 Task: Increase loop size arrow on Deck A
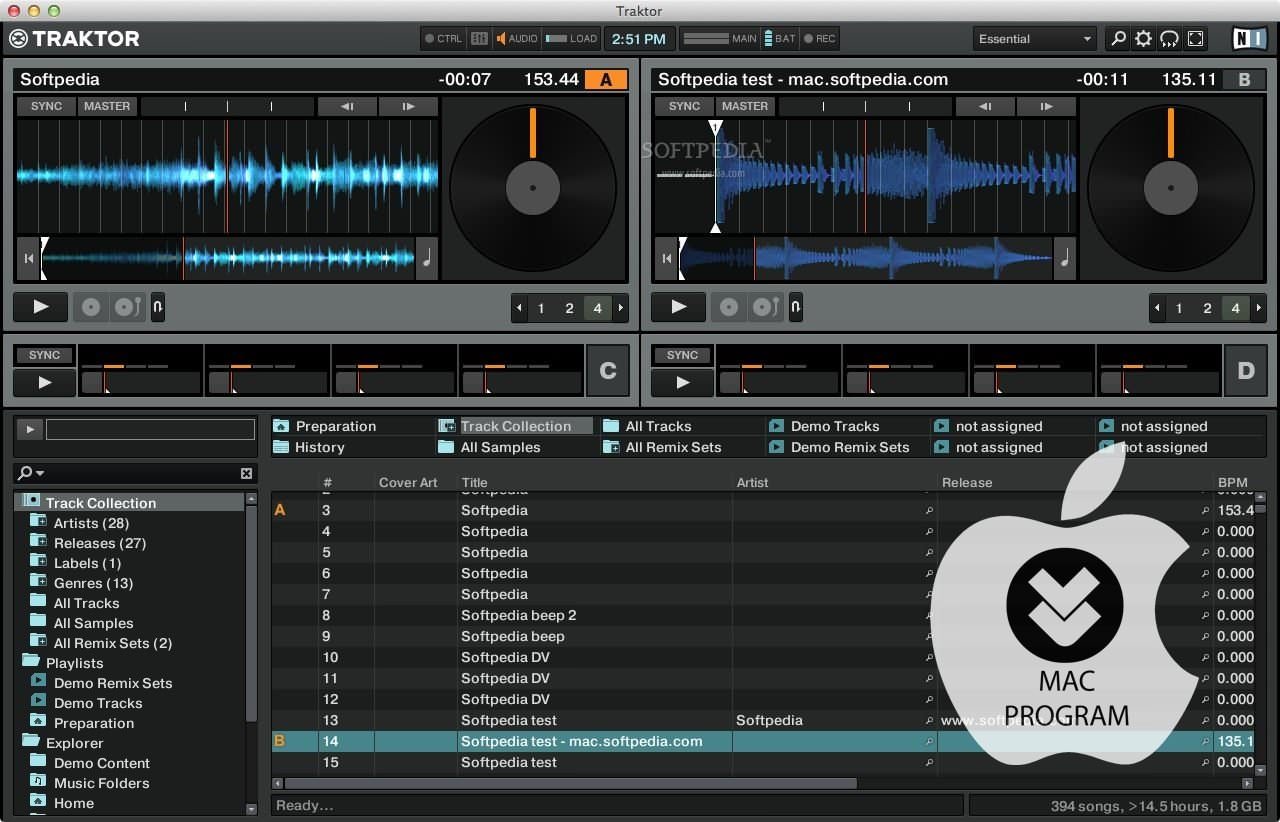tap(620, 308)
